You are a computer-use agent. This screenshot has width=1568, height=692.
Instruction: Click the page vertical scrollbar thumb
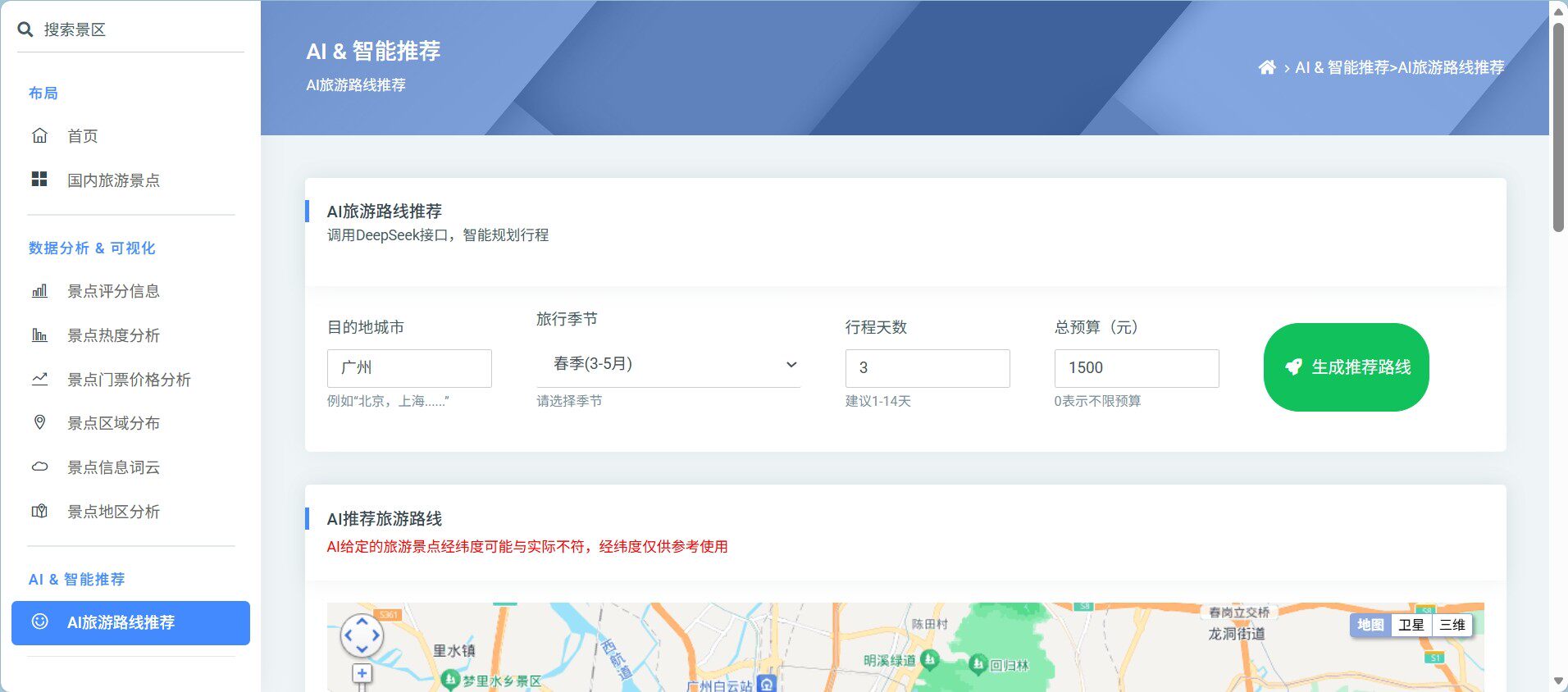coord(1558,127)
